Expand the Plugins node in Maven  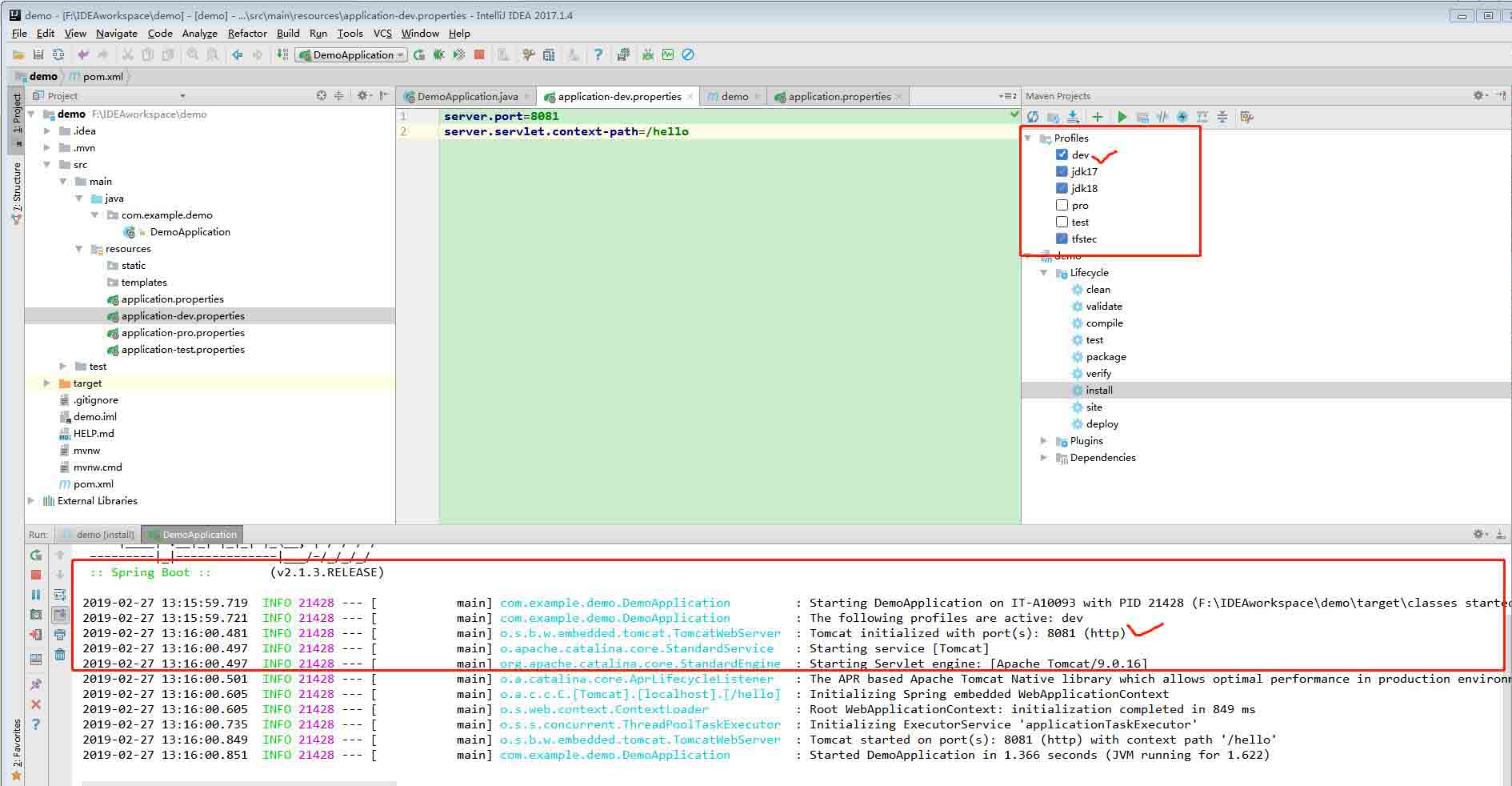point(1044,440)
